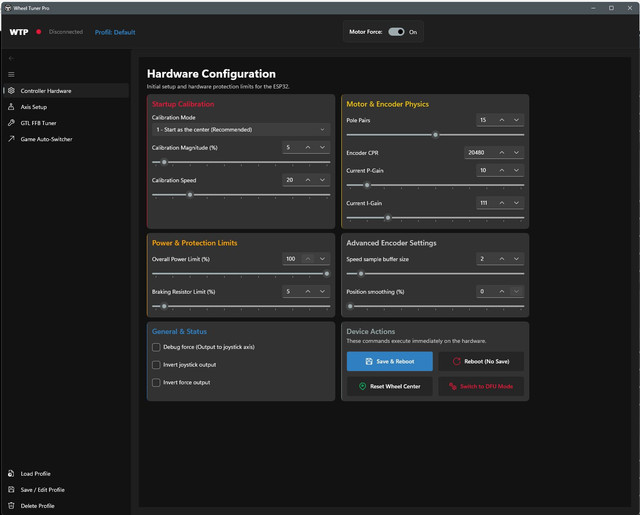Click Switch to DFU Mode button
640x515 pixels.
(481, 386)
